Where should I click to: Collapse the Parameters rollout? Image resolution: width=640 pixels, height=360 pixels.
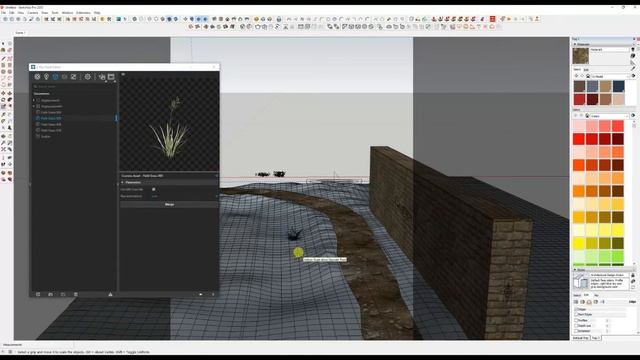122,182
